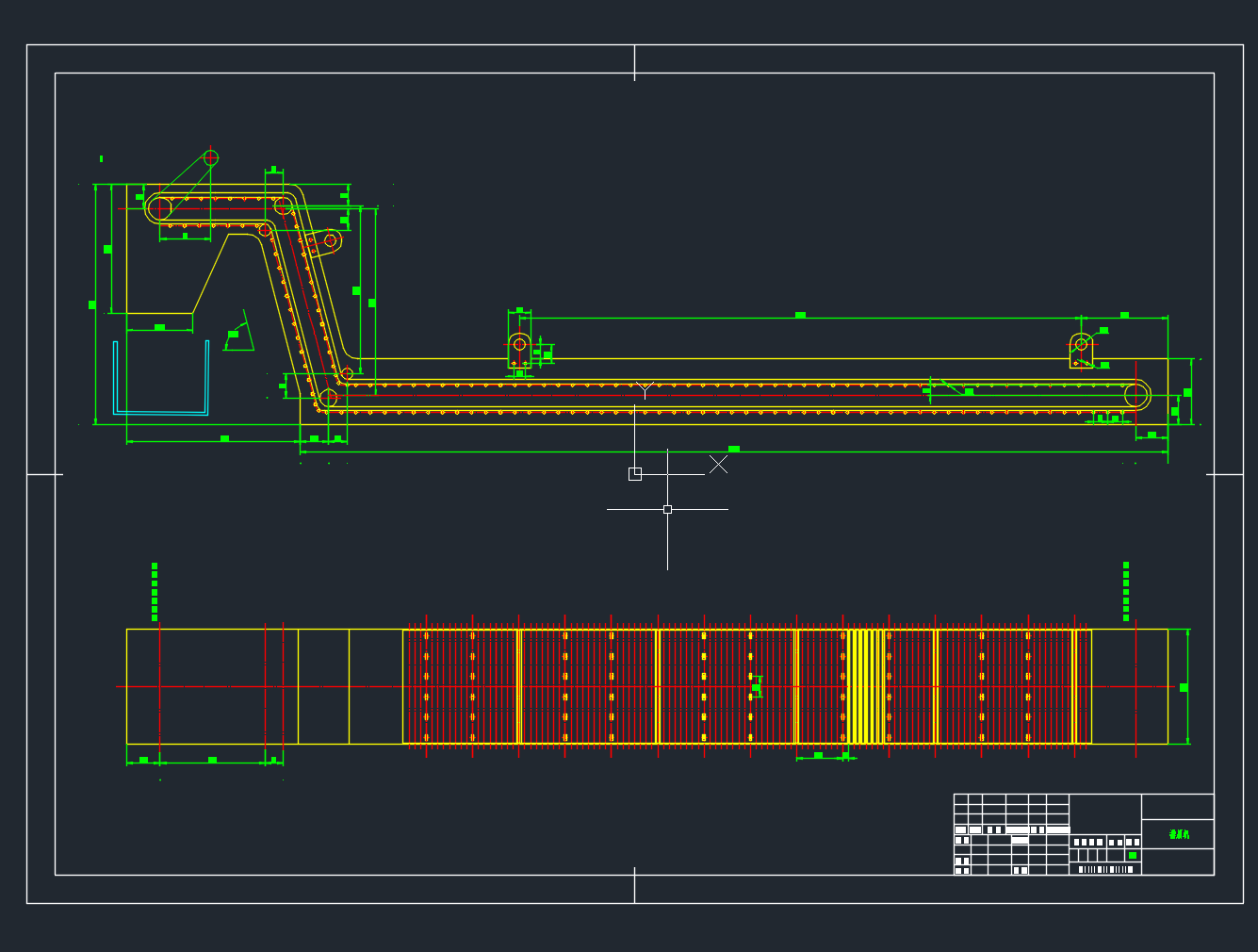Select the X-shaped point marker near drawing center
The height and width of the screenshot is (952, 1258).
click(x=719, y=464)
